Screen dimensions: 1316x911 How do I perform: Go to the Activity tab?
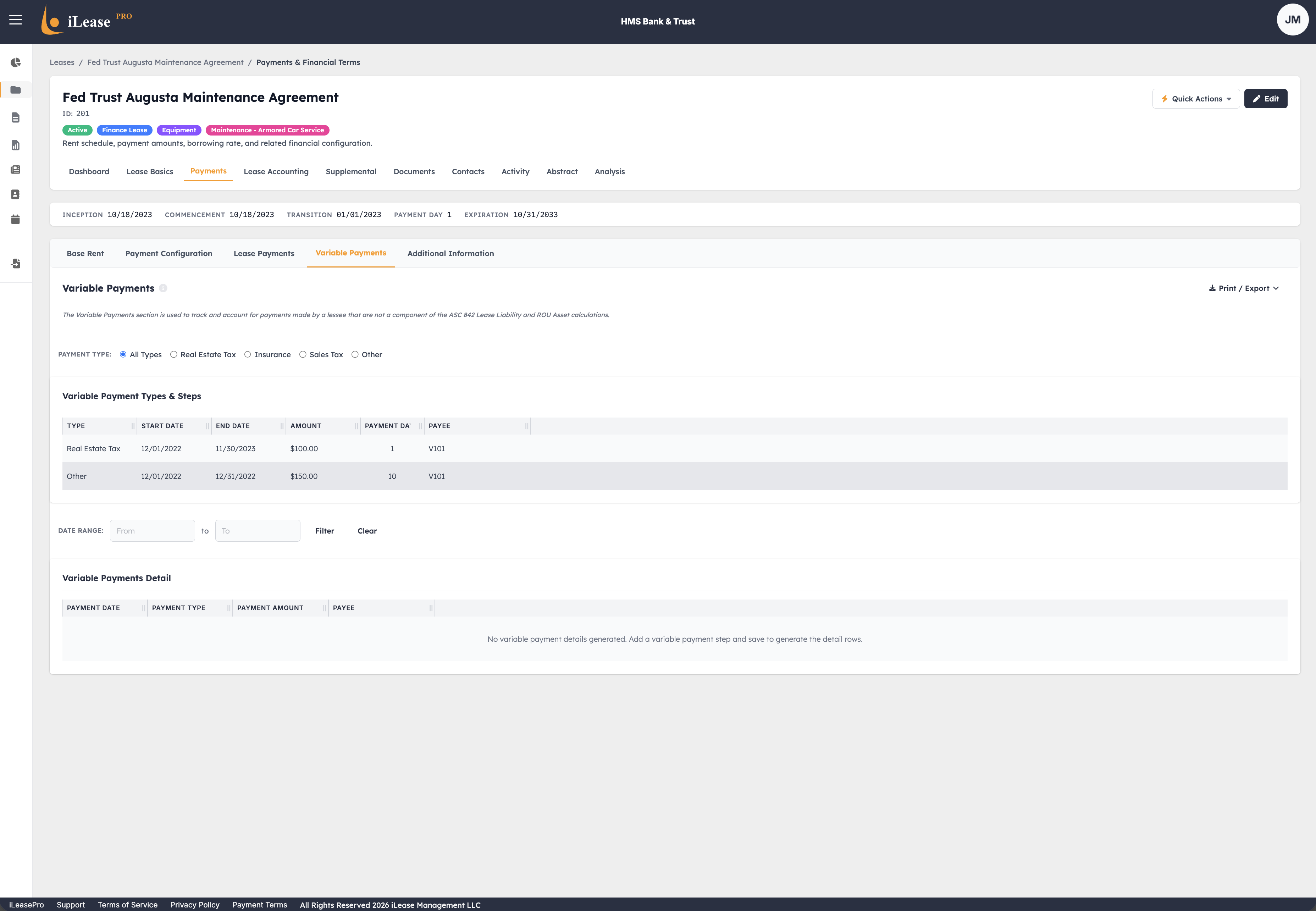(x=515, y=172)
